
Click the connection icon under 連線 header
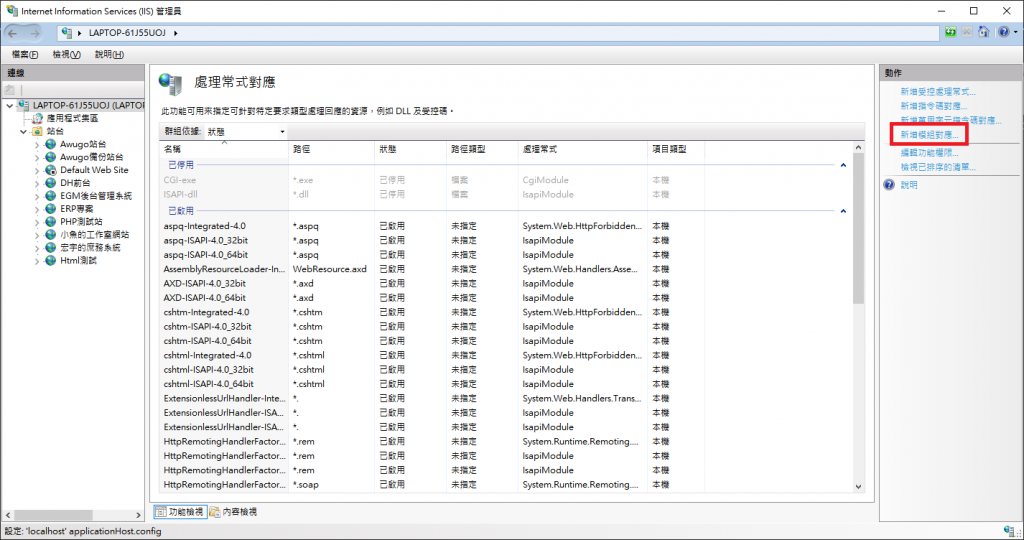9,89
